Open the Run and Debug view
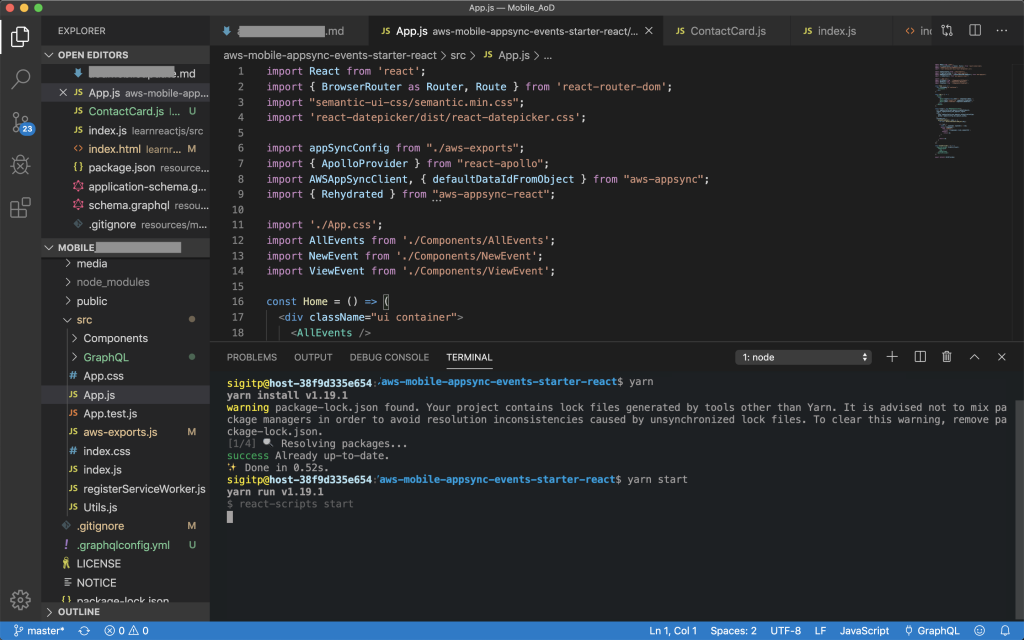The image size is (1024, 640). [20, 166]
